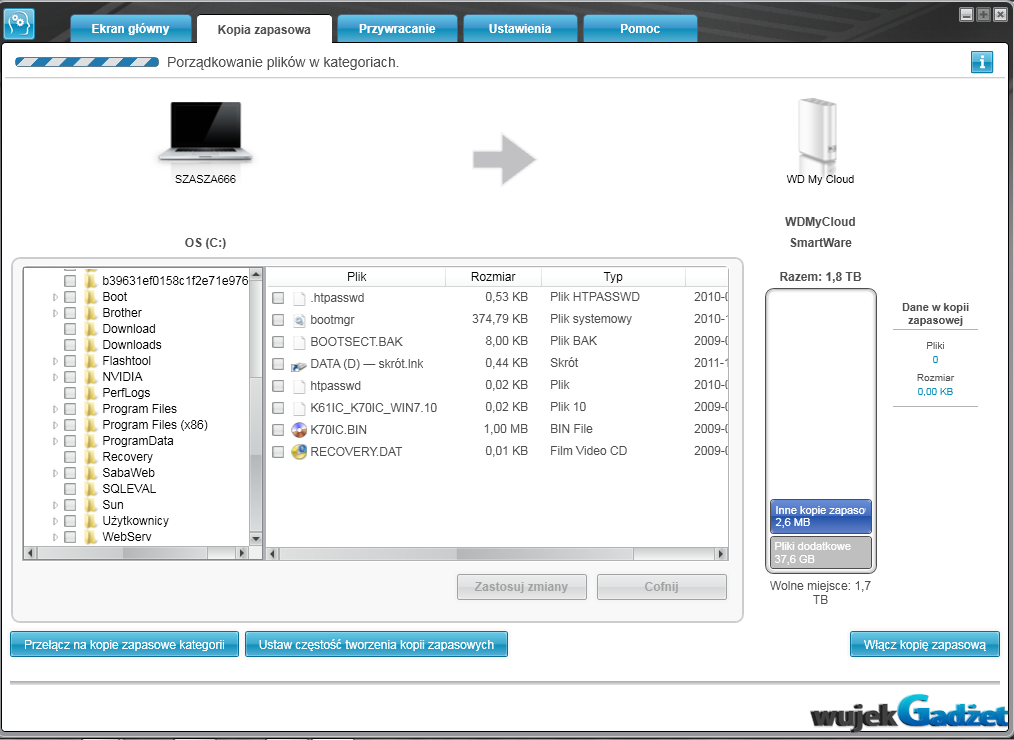1014x740 pixels.
Task: Enable the checkbox next to BOOTSECT.BAK
Action: [278, 342]
